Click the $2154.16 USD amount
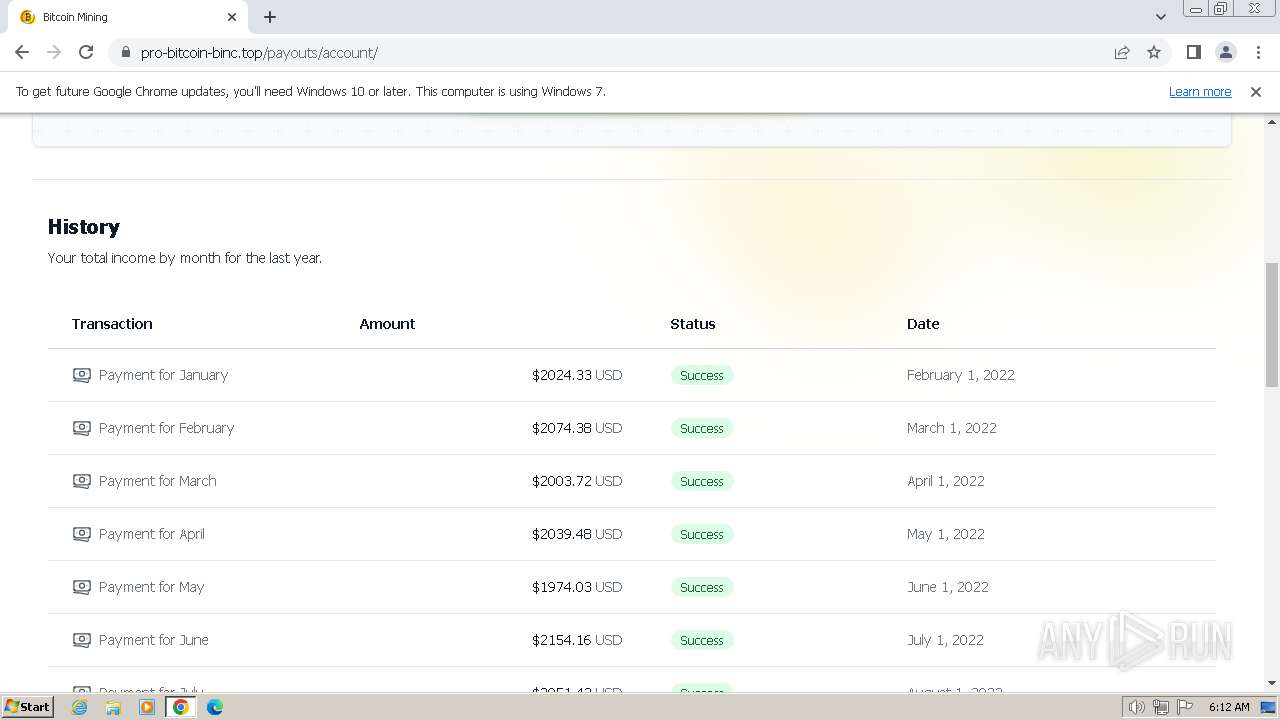The height and width of the screenshot is (720, 1280). pos(577,640)
